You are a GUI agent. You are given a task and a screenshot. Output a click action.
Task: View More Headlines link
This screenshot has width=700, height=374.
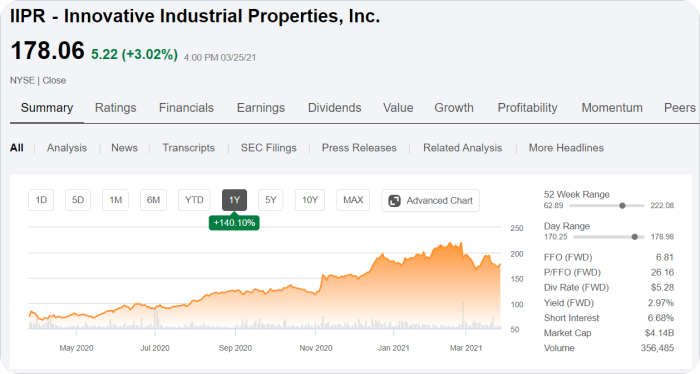[566, 148]
